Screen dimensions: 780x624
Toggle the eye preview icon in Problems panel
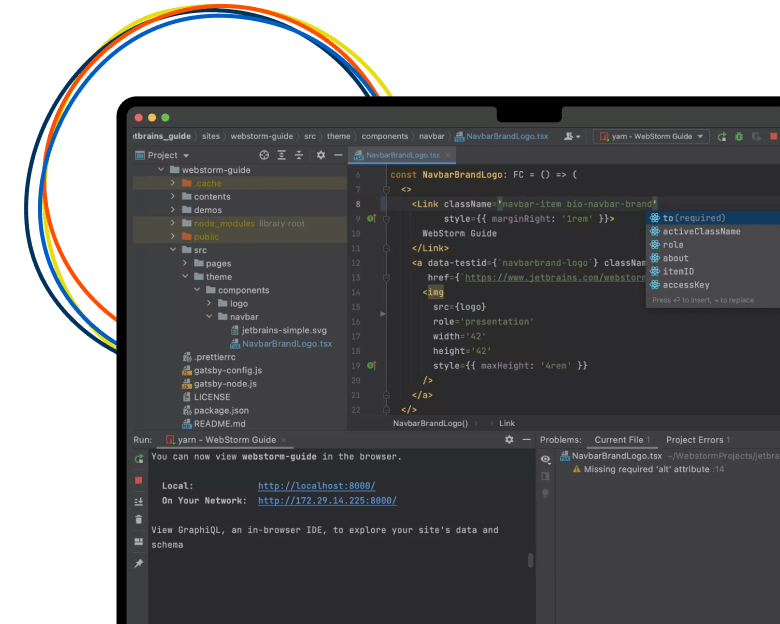tap(546, 459)
